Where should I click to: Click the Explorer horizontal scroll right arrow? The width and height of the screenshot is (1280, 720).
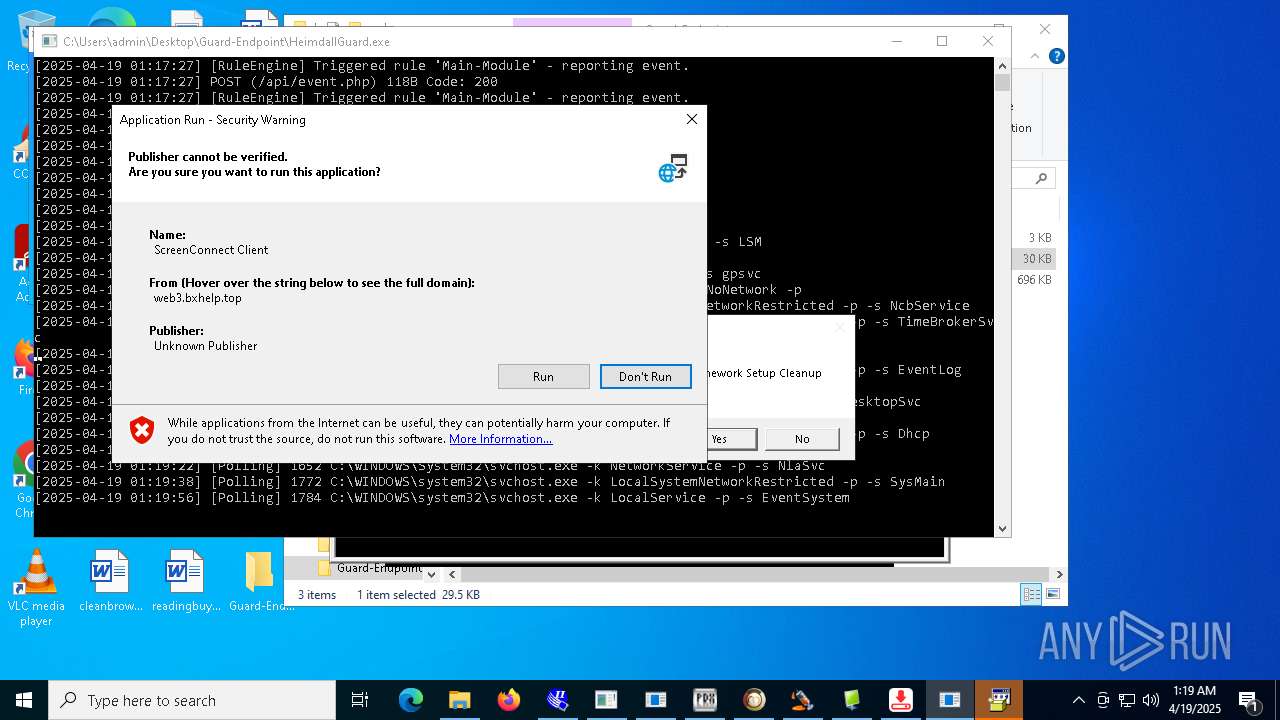(1059, 574)
